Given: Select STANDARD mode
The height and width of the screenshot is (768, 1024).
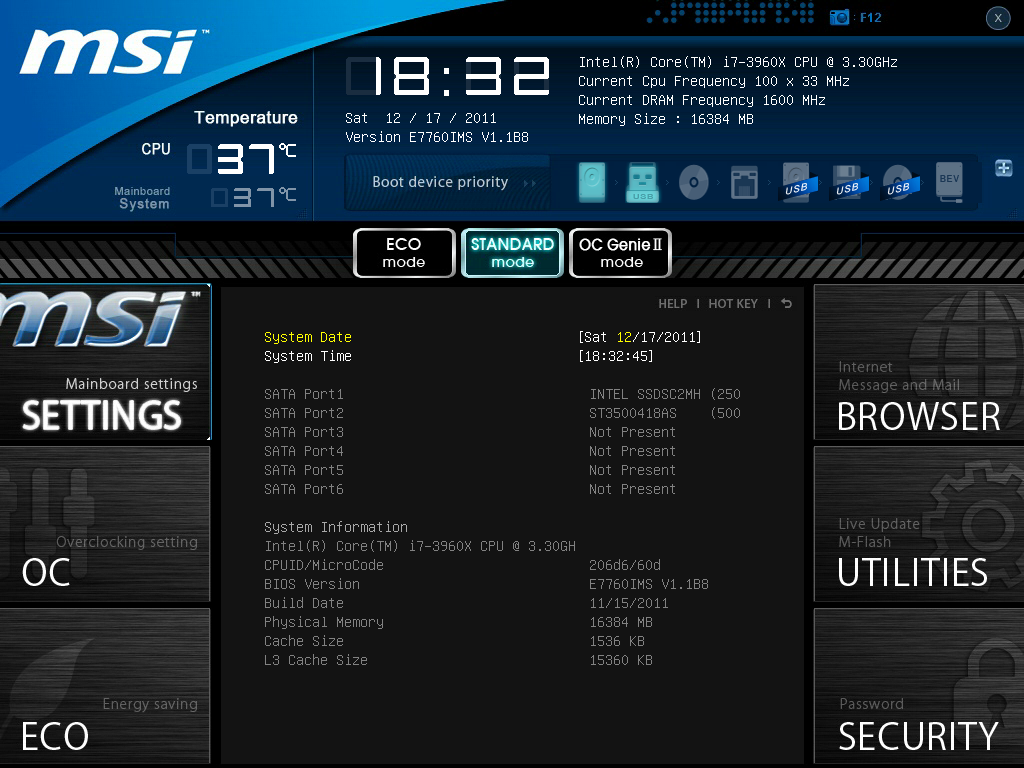Looking at the screenshot, I should pos(512,253).
